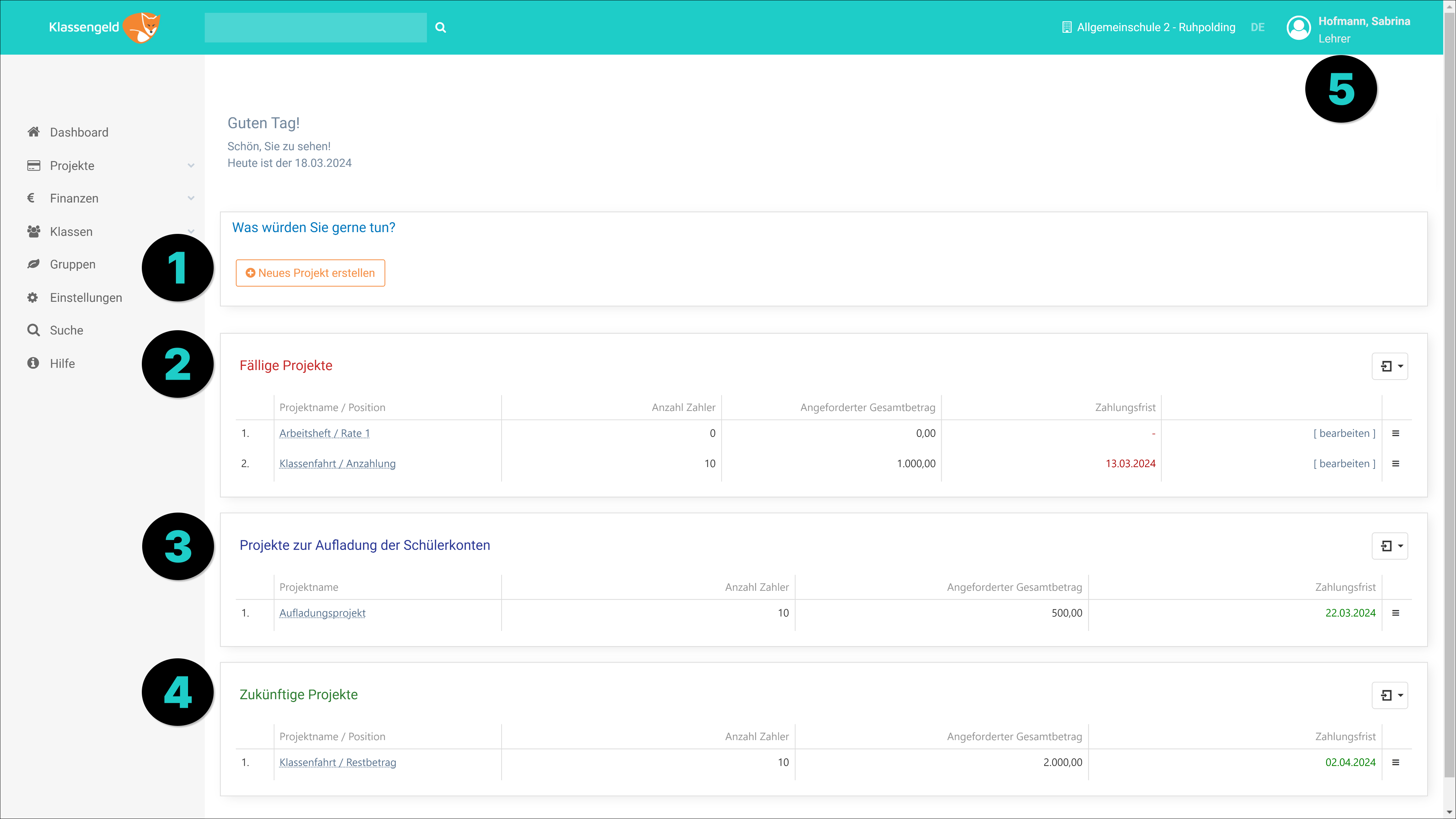Expand the Finanzen sidebar submenu chevron
1456x819 pixels.
tap(191, 198)
